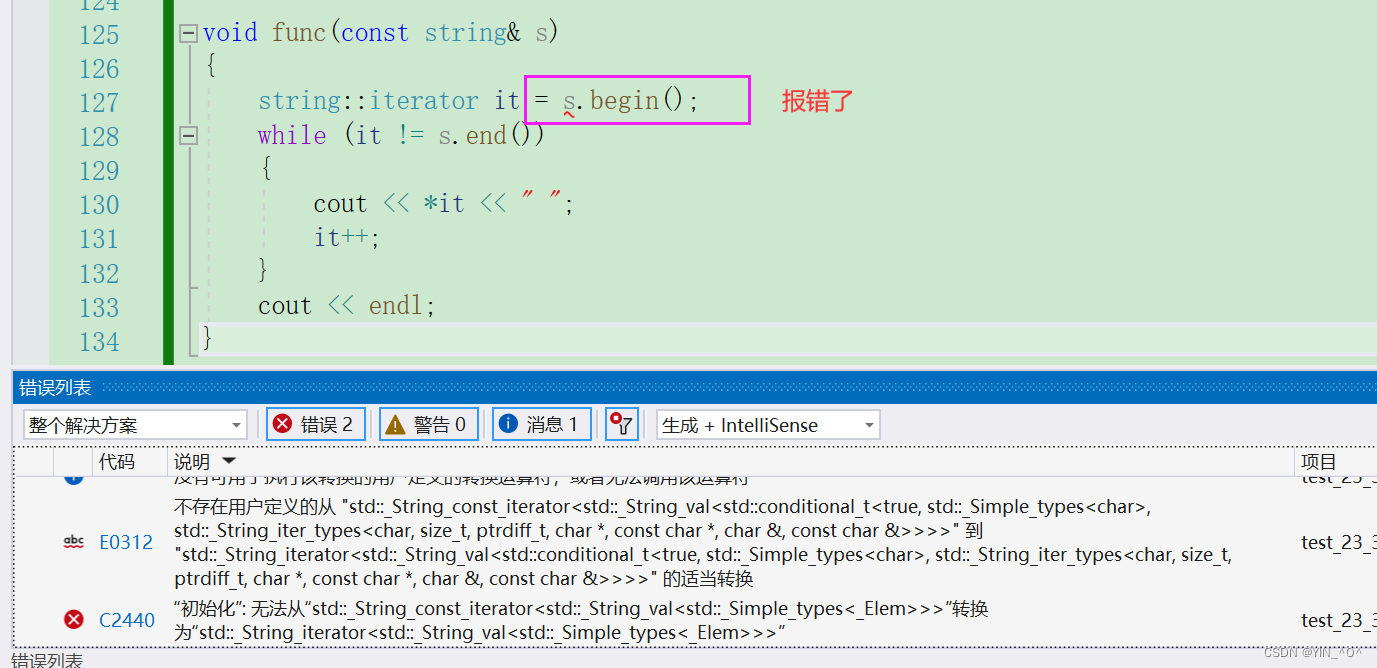Click line number 133 in the gutter

click(99, 307)
